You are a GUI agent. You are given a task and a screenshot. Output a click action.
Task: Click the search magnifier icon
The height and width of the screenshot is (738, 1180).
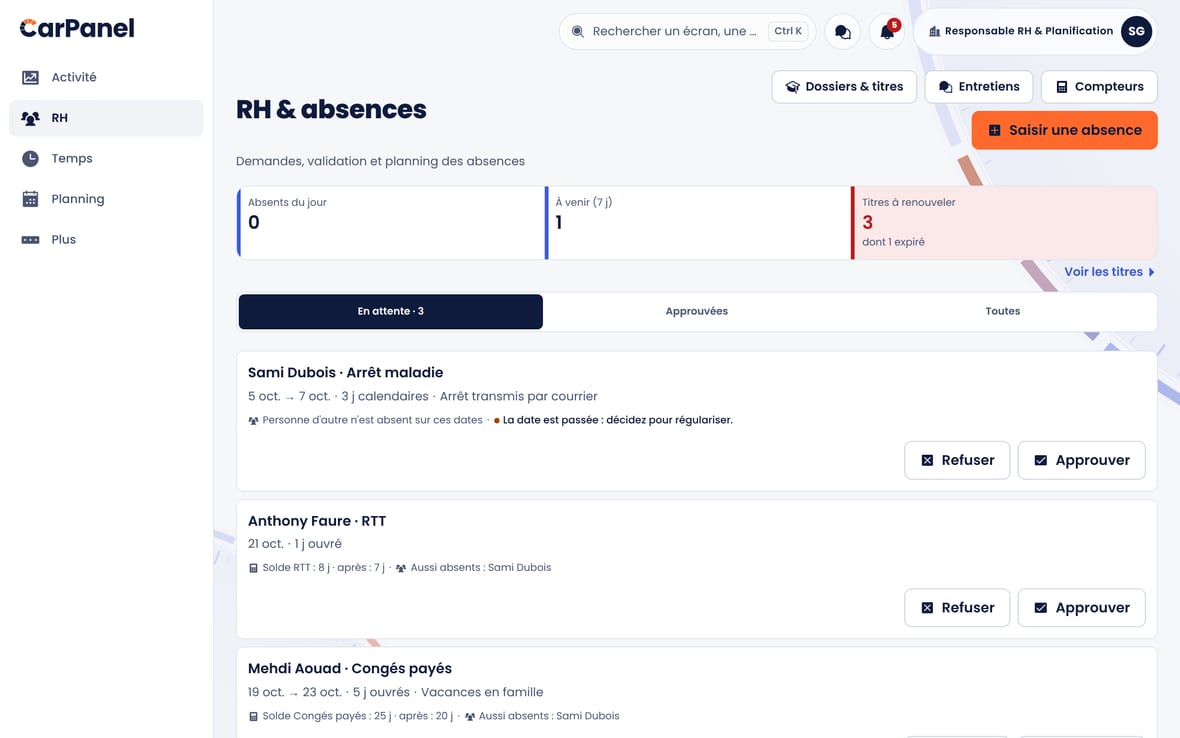(577, 32)
